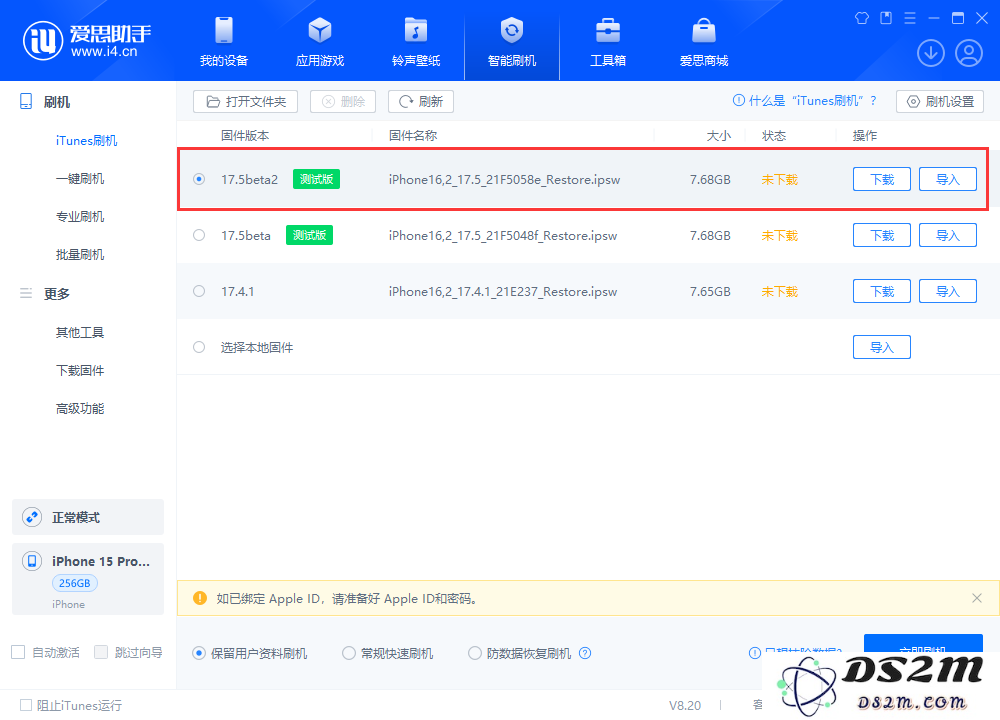This screenshot has width=1000, height=720.
Task: Click the feedback icon next to skin icon
Action: click(886, 18)
